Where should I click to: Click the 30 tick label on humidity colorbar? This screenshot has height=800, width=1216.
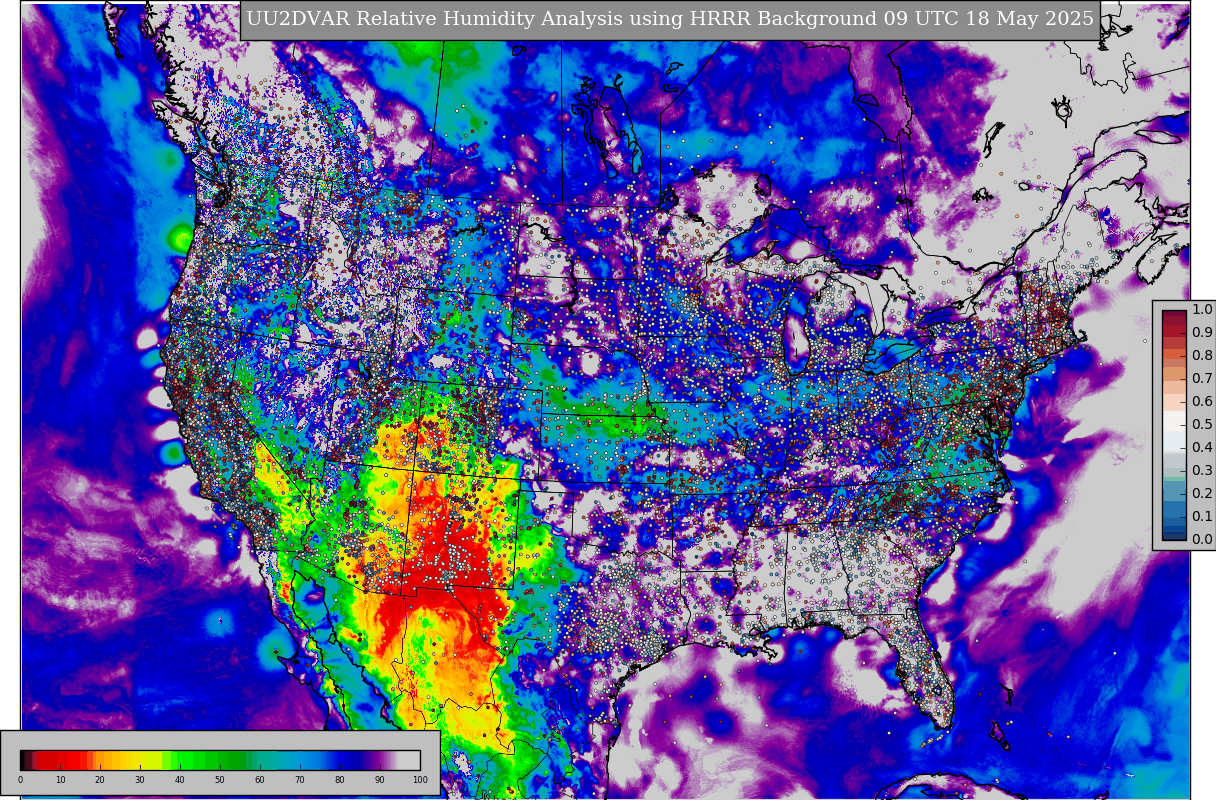(x=140, y=780)
